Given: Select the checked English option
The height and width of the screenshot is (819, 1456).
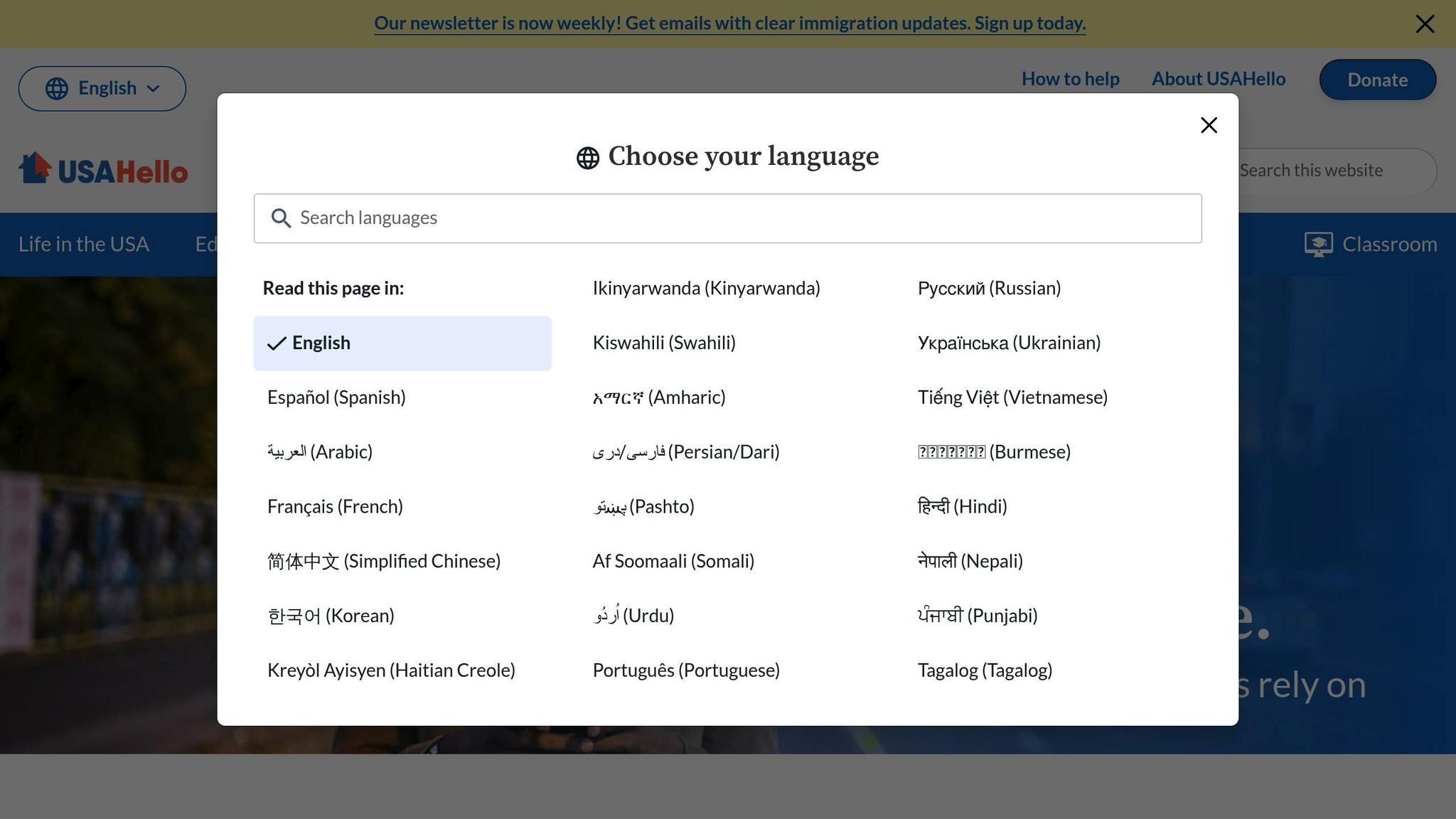Looking at the screenshot, I should pyautogui.click(x=402, y=343).
